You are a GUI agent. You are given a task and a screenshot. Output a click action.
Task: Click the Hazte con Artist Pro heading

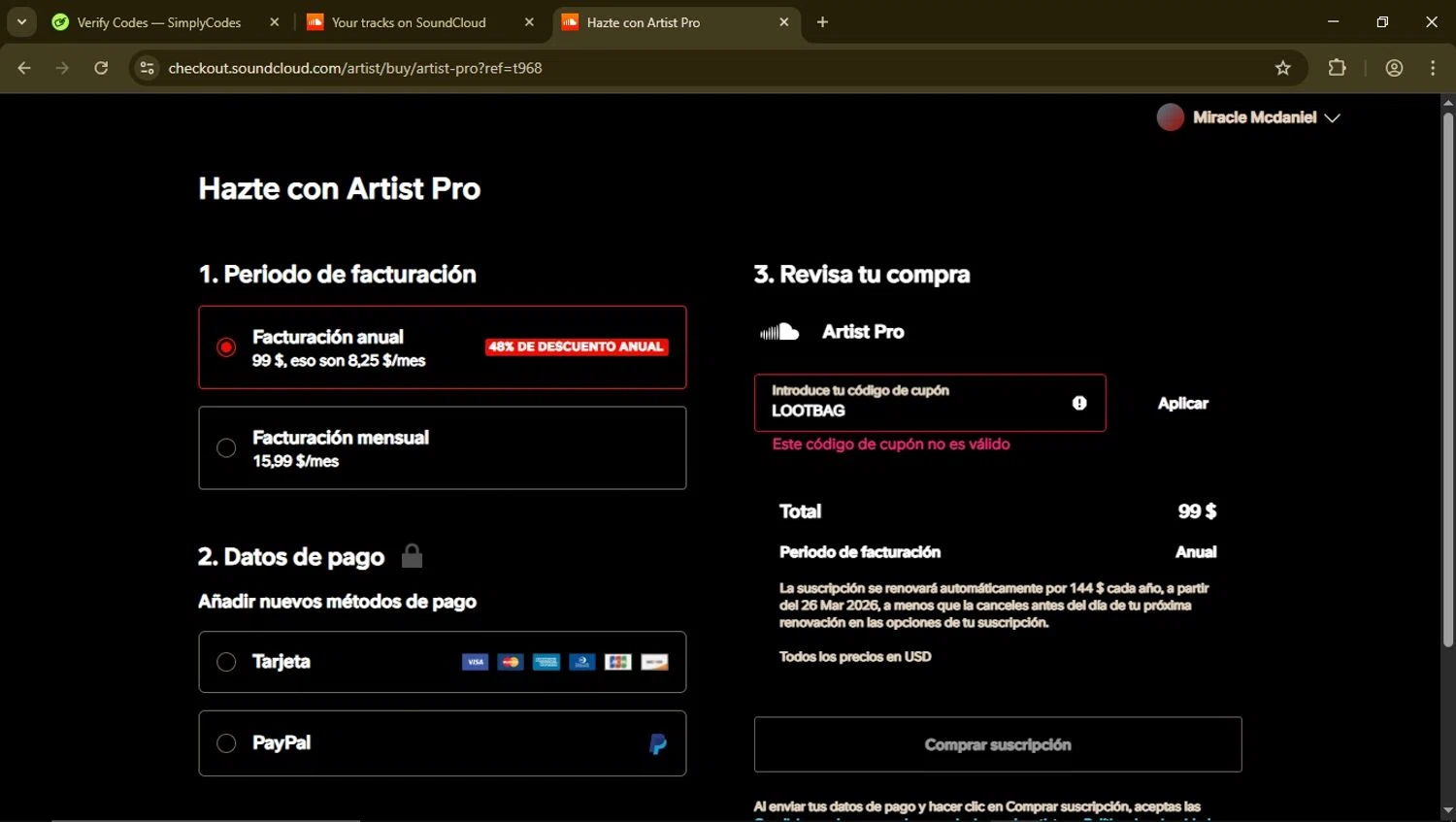click(340, 188)
